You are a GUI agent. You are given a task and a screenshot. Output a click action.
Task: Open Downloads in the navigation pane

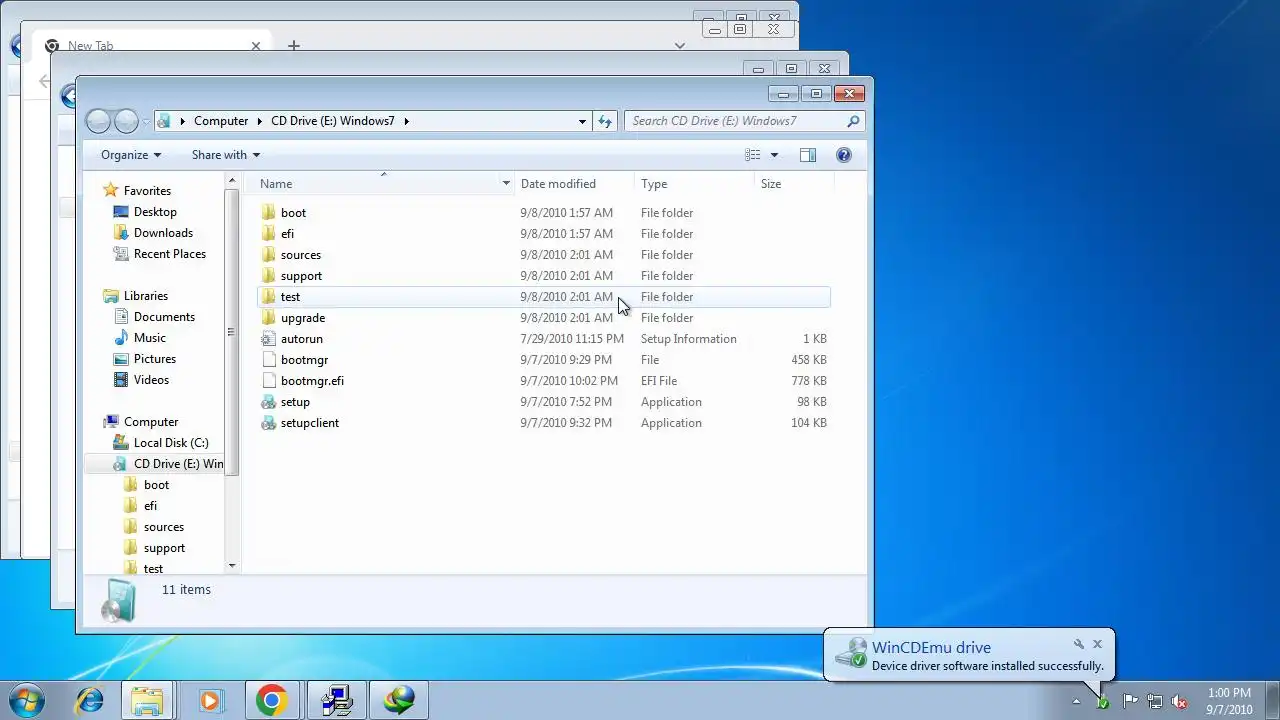click(x=163, y=233)
